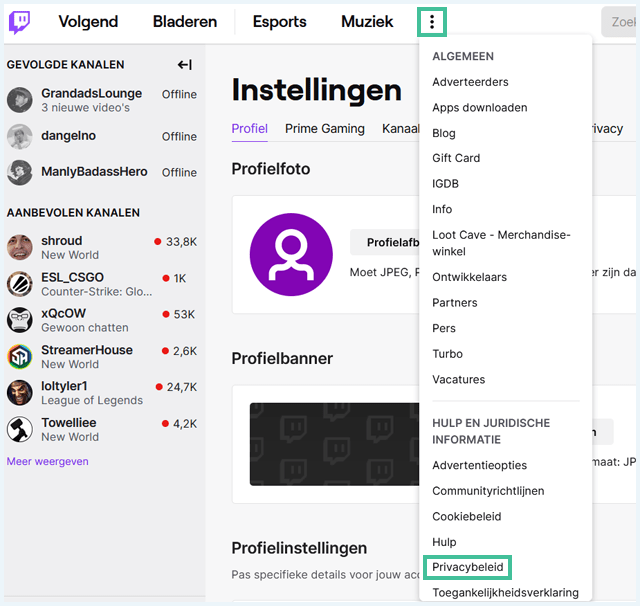Select Ontwikkelaars menu entry

tap(469, 277)
